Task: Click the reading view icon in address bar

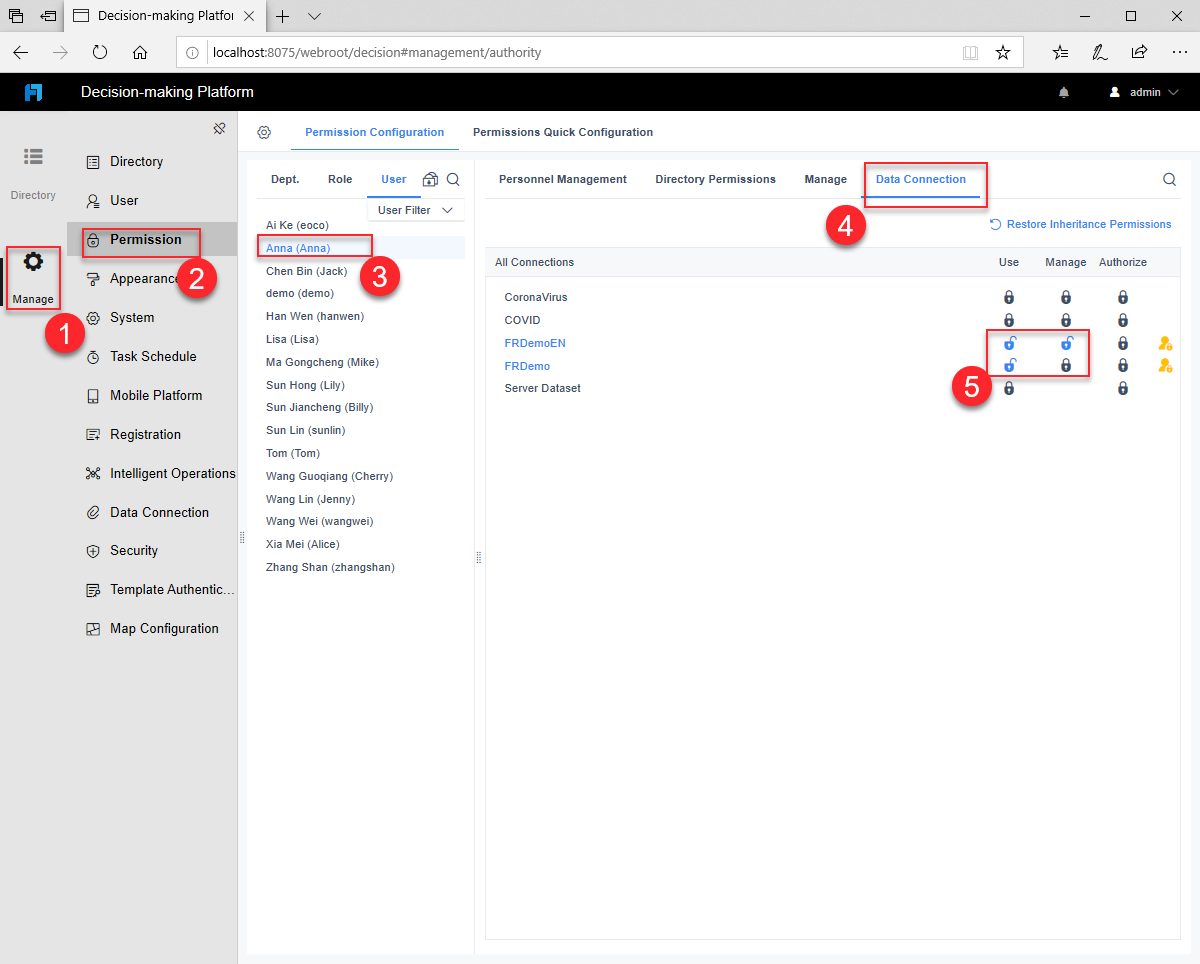Action: 970,52
